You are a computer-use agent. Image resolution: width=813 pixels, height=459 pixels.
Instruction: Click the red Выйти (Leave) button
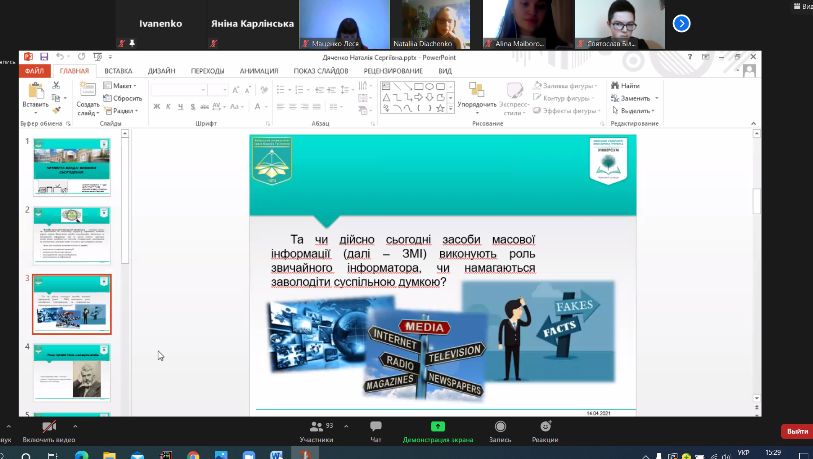point(796,431)
